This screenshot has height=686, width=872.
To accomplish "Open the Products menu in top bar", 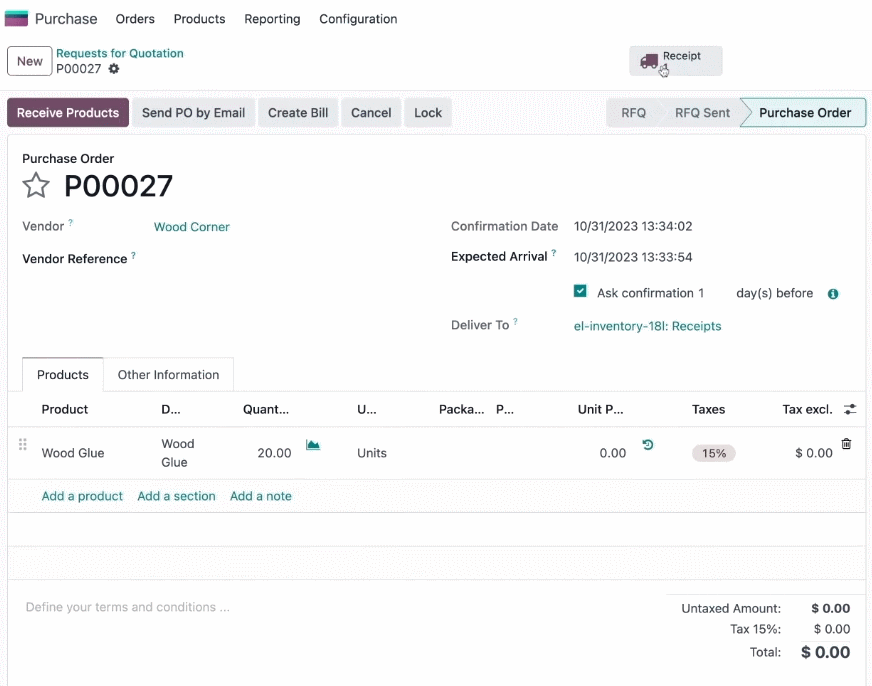I will (x=199, y=19).
